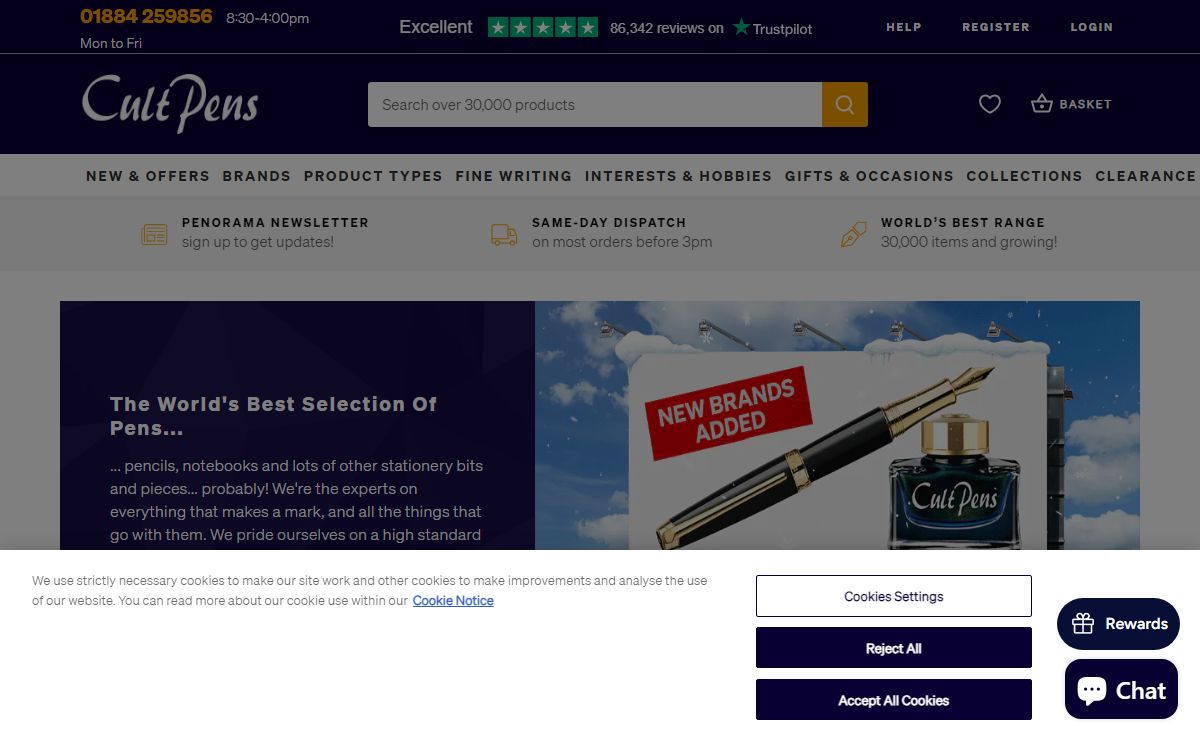Click the search magnifier button
This screenshot has width=1200, height=740.
845,104
